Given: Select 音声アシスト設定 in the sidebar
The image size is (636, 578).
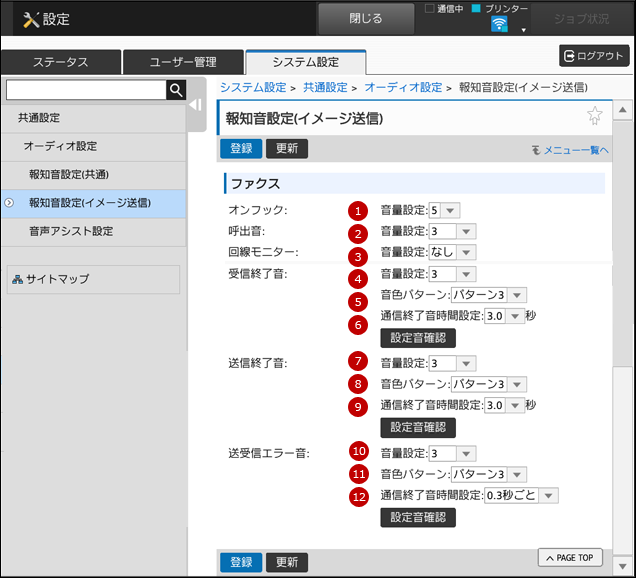Looking at the screenshot, I should point(94,231).
